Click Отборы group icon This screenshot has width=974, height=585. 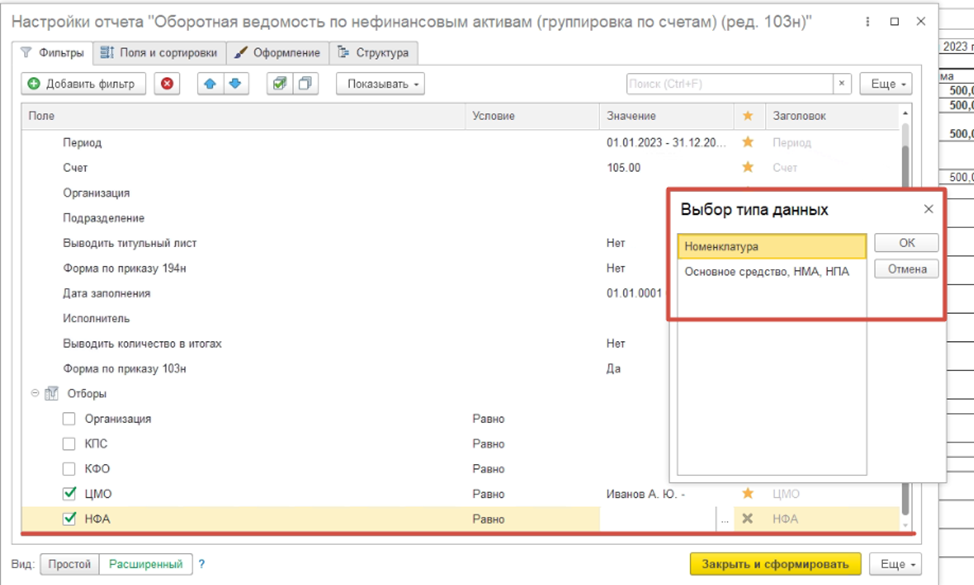pyautogui.click(x=52, y=394)
